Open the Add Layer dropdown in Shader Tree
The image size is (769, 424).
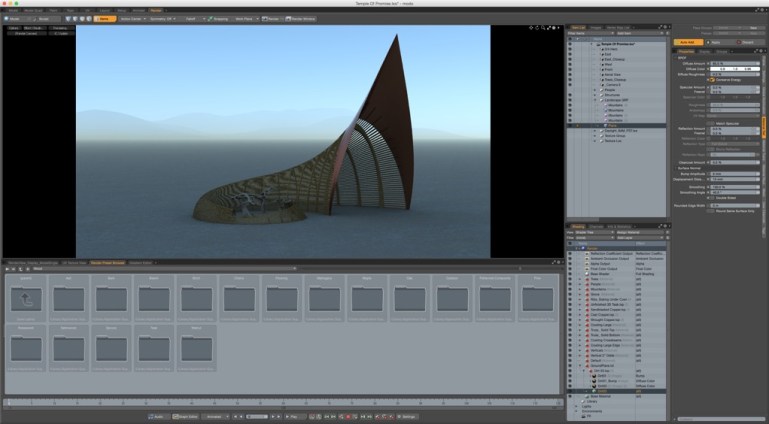tap(641, 238)
